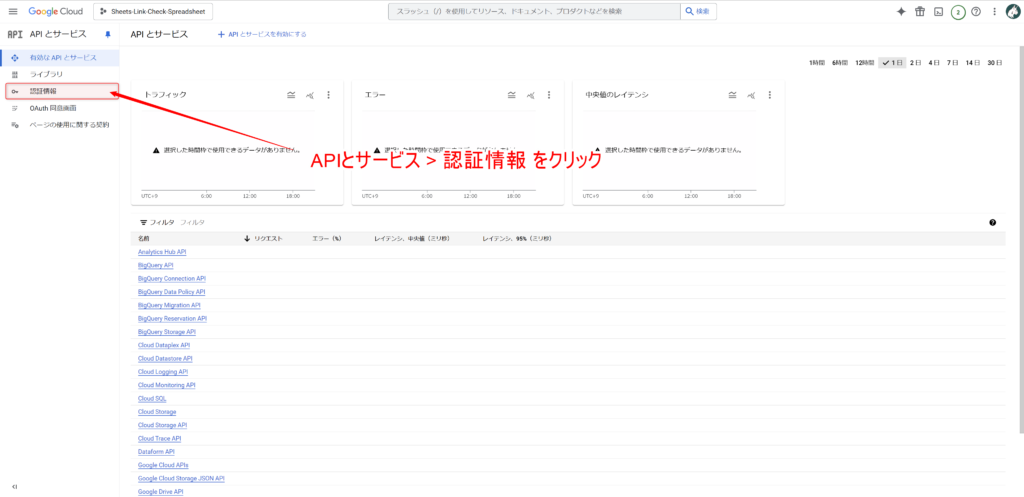This screenshot has height=497, width=1024.
Task: Select the 6時間 time range option
Action: (840, 63)
